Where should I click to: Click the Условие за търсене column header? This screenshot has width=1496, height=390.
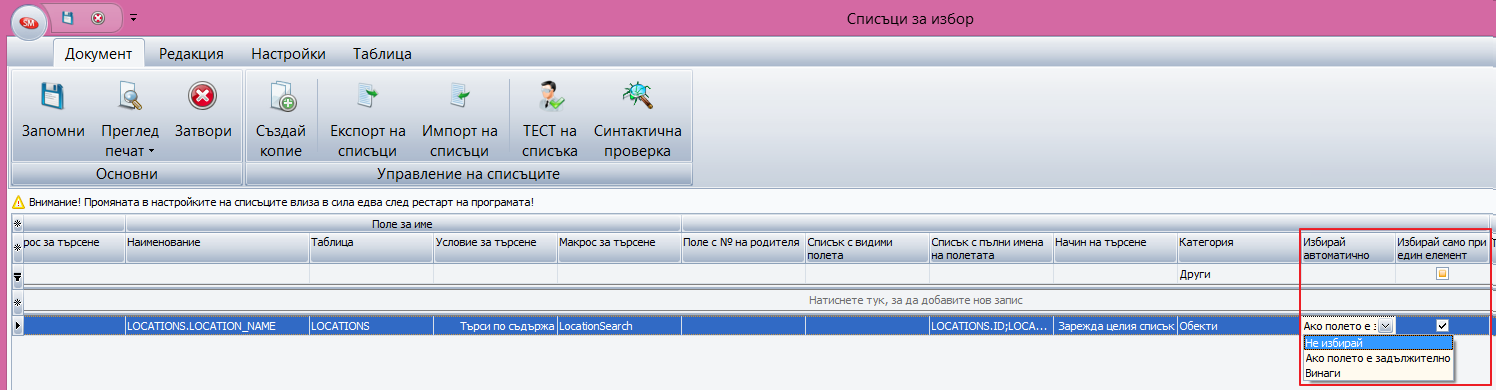[495, 248]
